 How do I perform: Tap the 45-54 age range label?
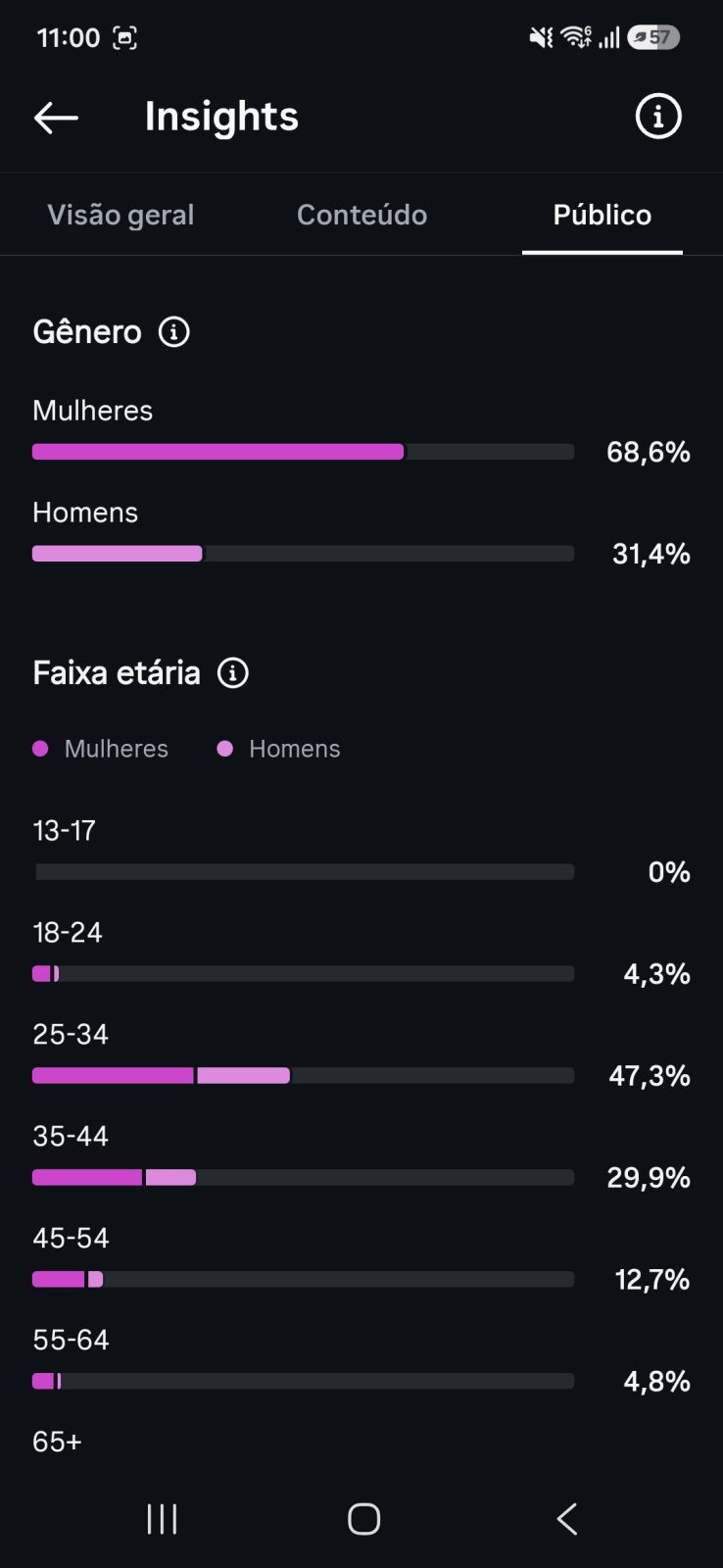[71, 1239]
